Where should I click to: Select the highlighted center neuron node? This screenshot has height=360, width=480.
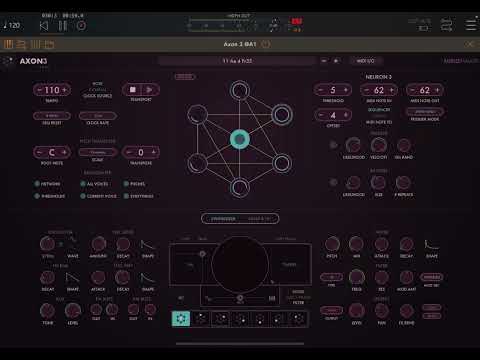click(x=240, y=139)
